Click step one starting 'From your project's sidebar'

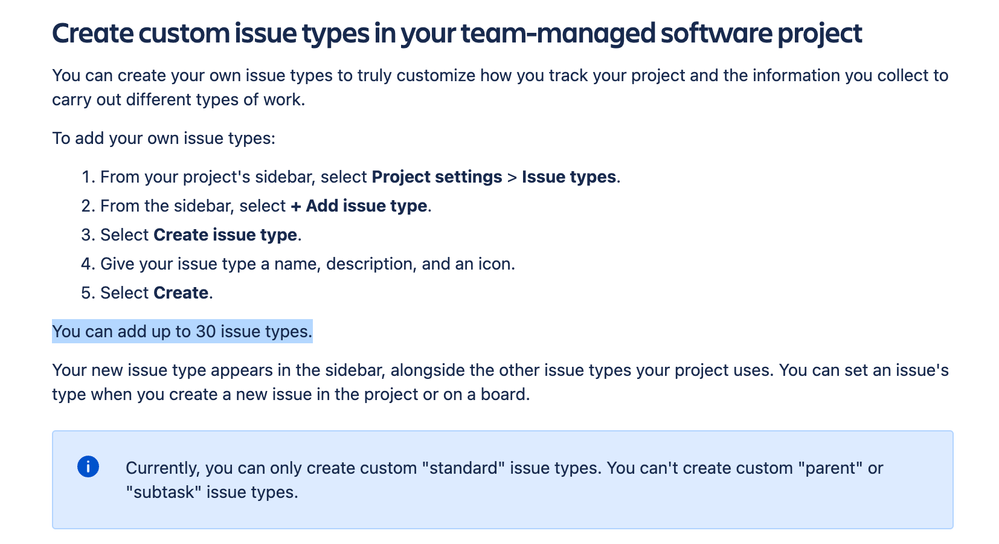350,177
